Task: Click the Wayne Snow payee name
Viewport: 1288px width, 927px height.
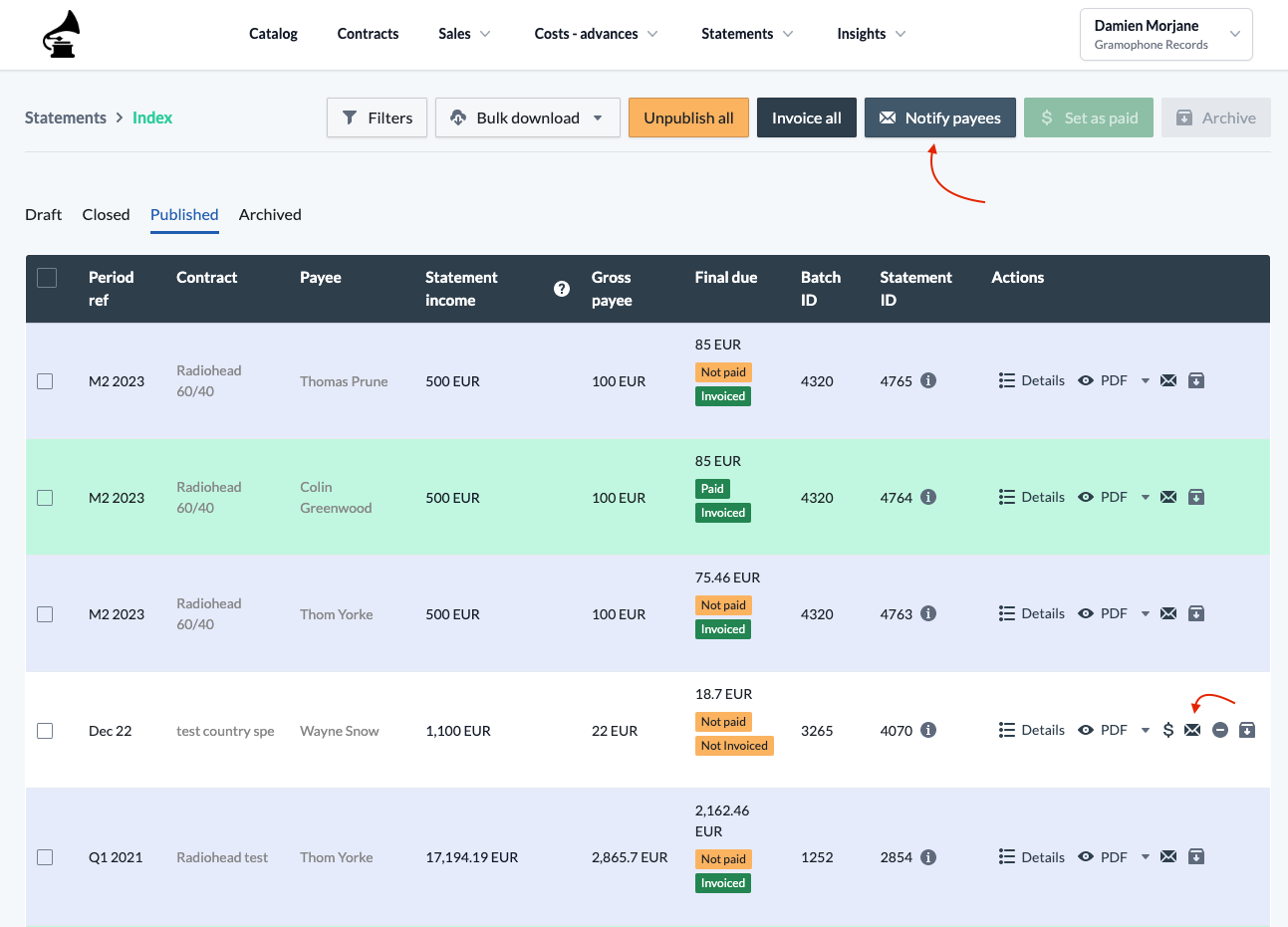Action: pyautogui.click(x=340, y=731)
